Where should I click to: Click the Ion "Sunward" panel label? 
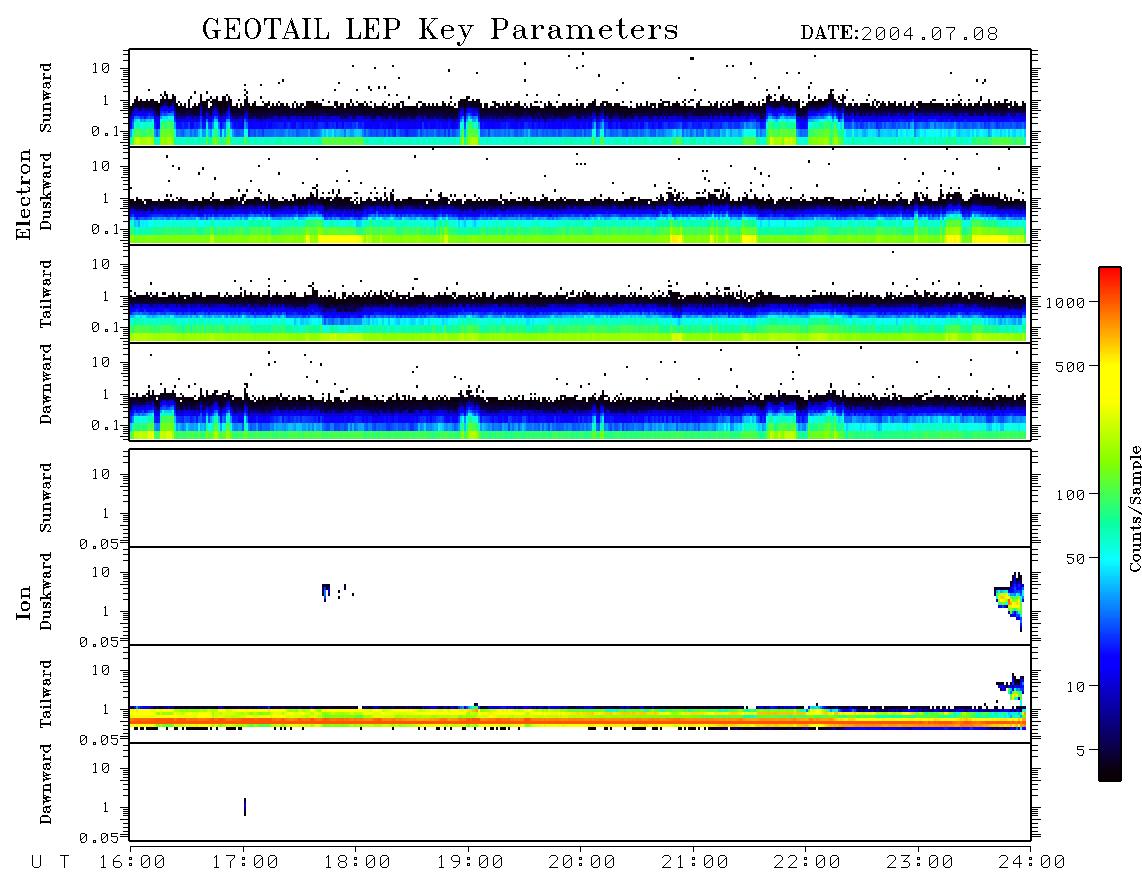click(46, 498)
